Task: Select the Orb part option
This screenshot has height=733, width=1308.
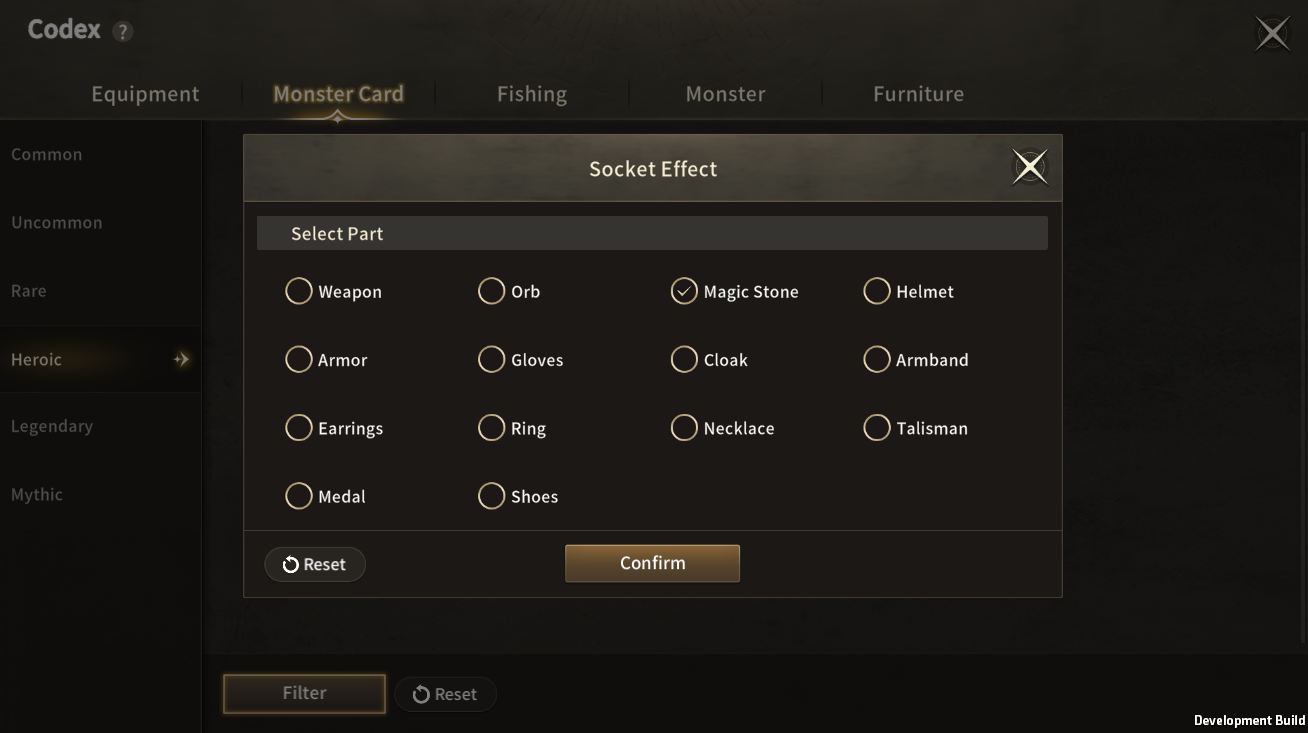Action: 491,291
